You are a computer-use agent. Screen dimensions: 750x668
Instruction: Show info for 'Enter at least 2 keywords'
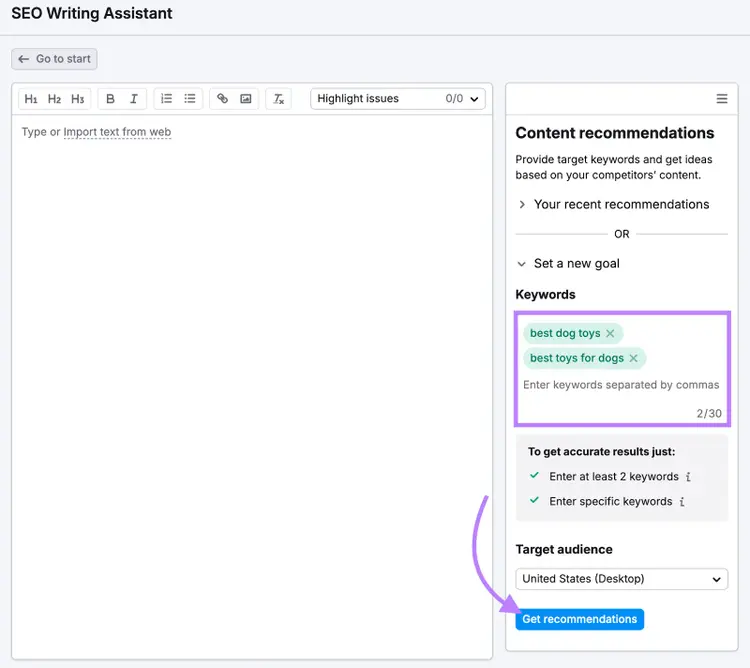688,477
